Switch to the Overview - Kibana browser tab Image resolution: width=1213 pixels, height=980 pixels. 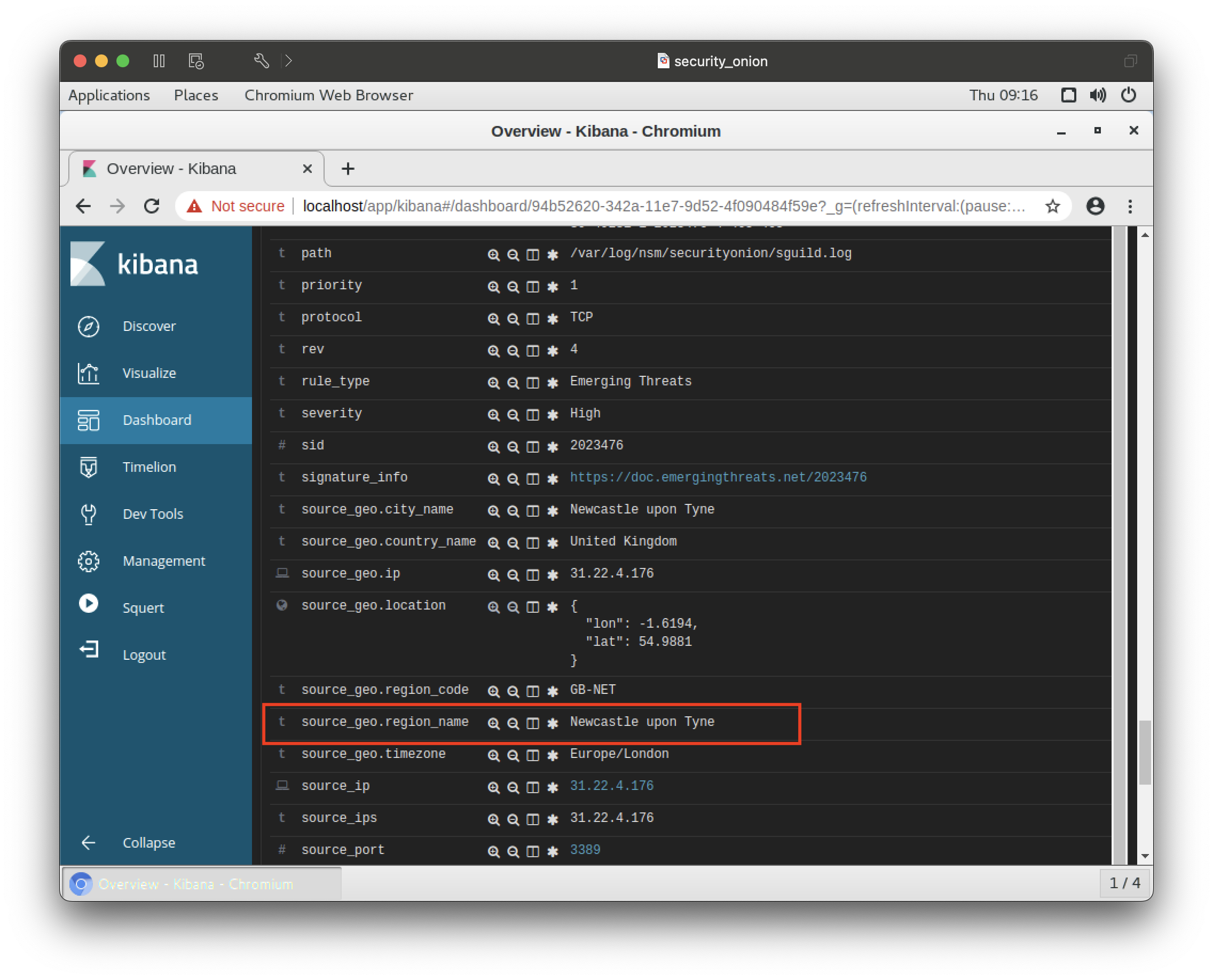[x=171, y=169]
